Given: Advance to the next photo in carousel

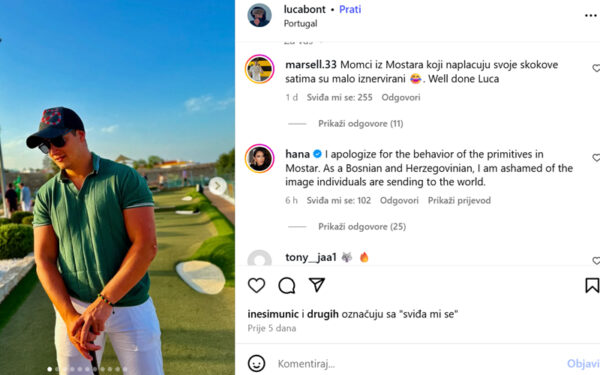Looking at the screenshot, I should pos(217,186).
